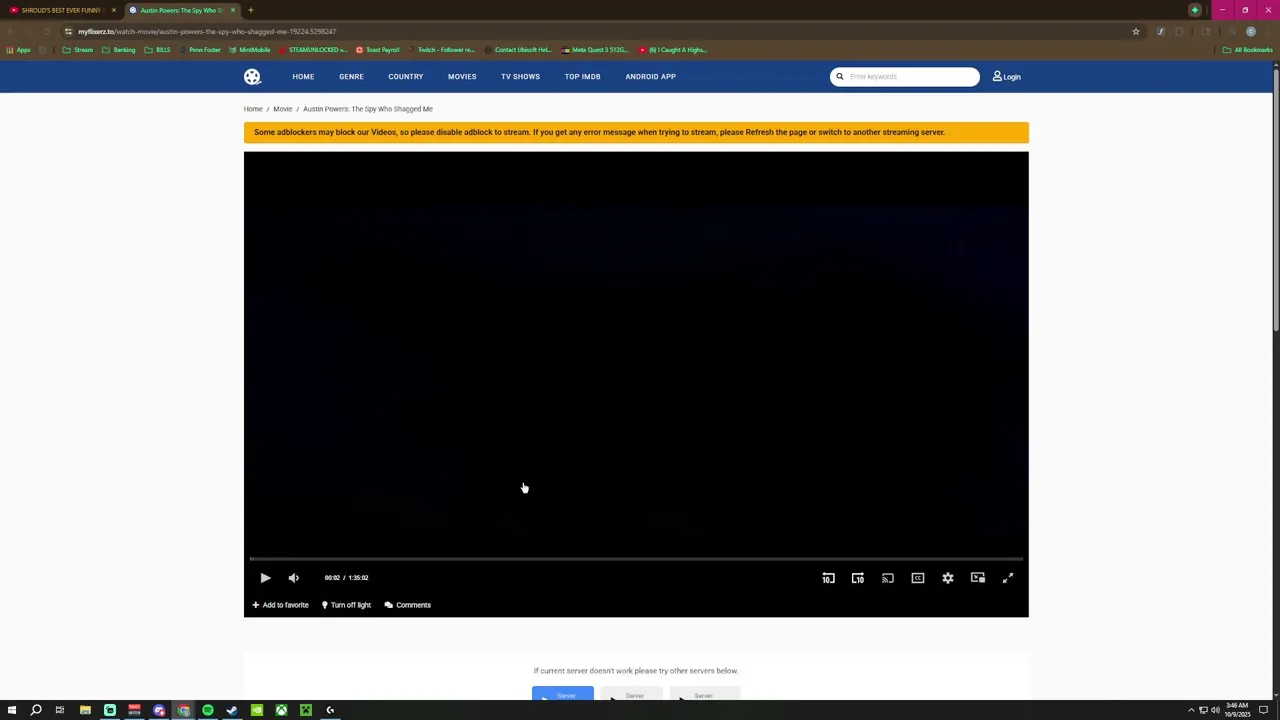Image resolution: width=1280 pixels, height=720 pixels.
Task: Open the TOP IMDB page
Action: [x=582, y=77]
